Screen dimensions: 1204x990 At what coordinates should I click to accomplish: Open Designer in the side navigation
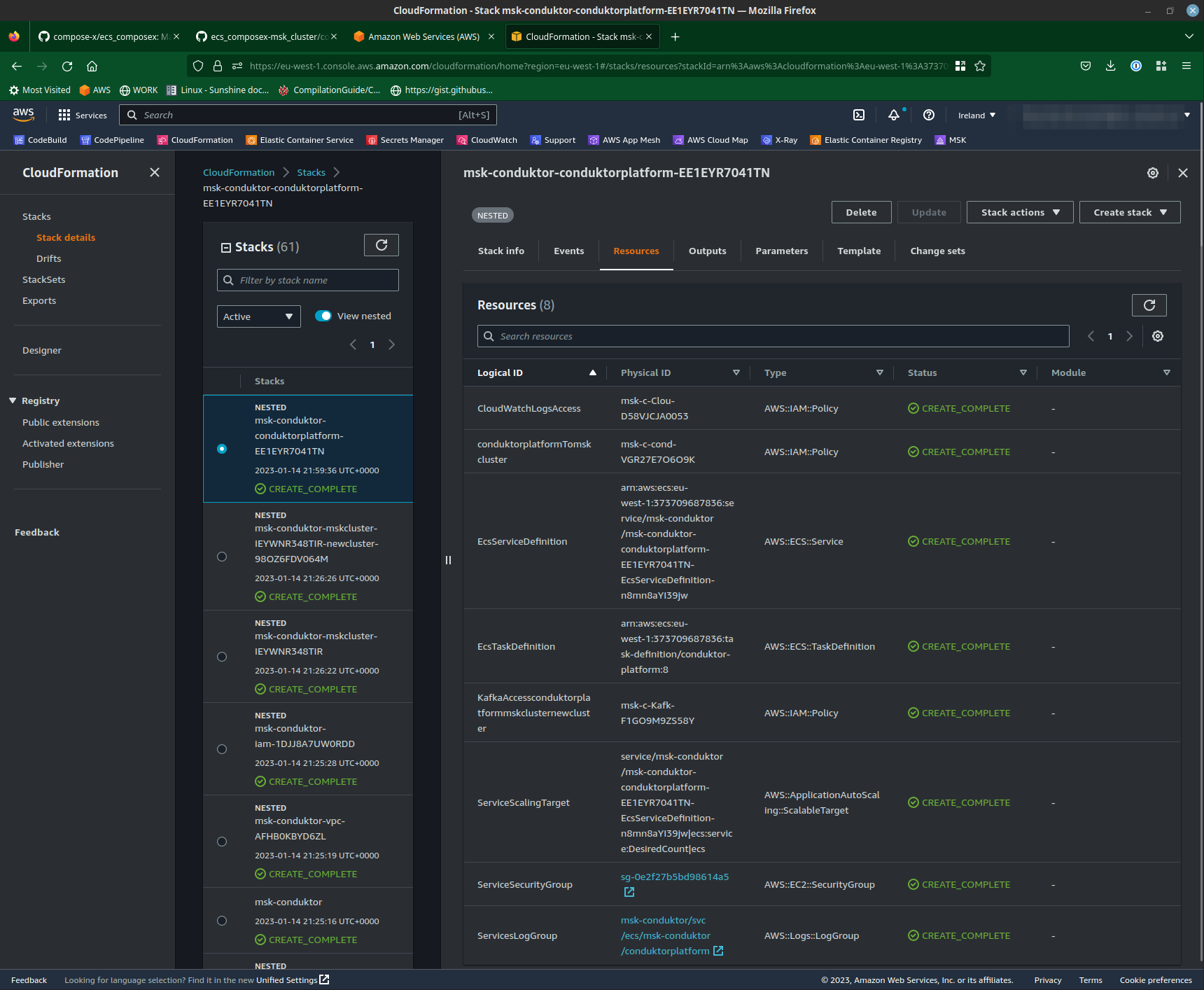[x=42, y=350]
